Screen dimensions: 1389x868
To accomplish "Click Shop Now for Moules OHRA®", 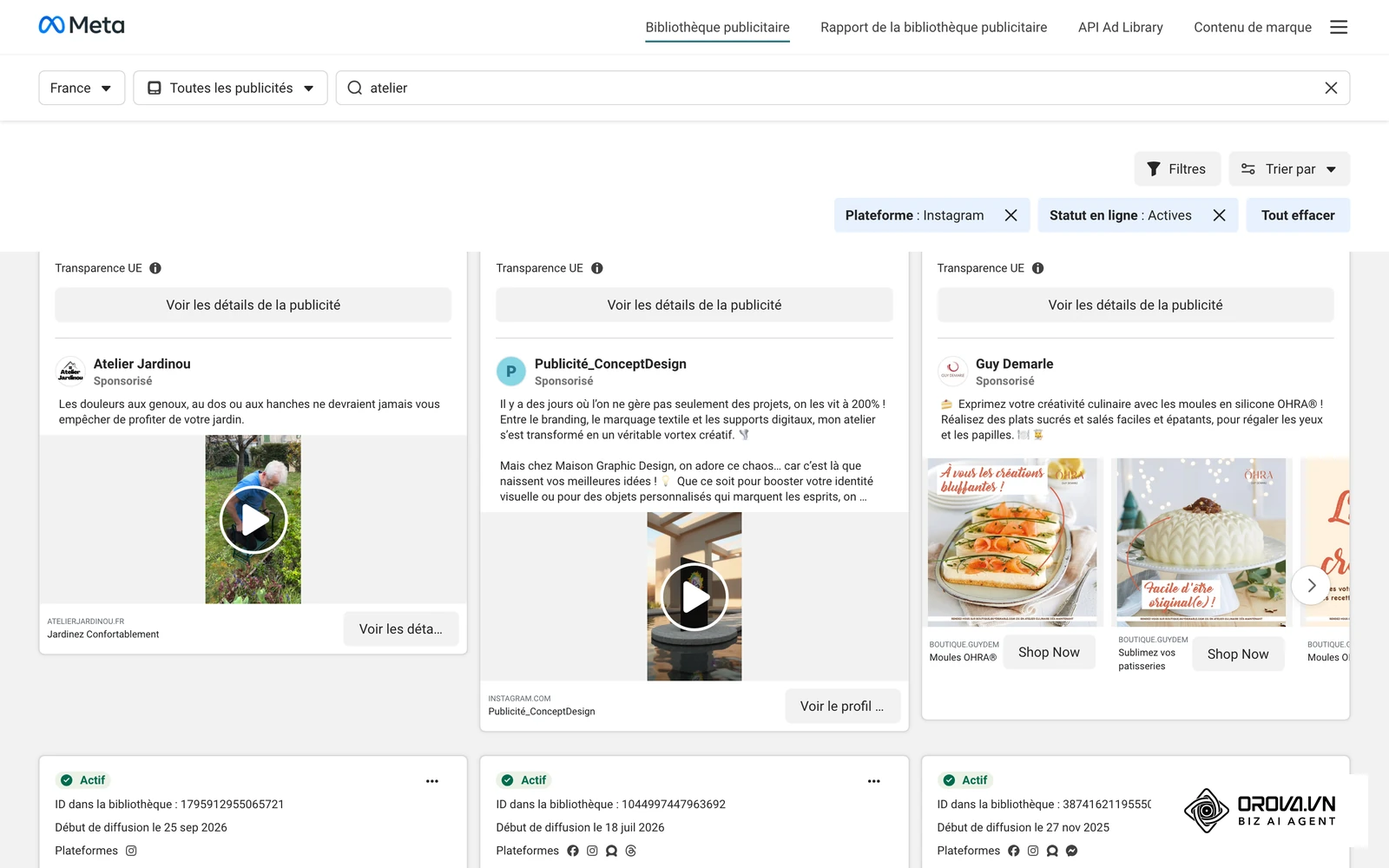I will point(1049,653).
